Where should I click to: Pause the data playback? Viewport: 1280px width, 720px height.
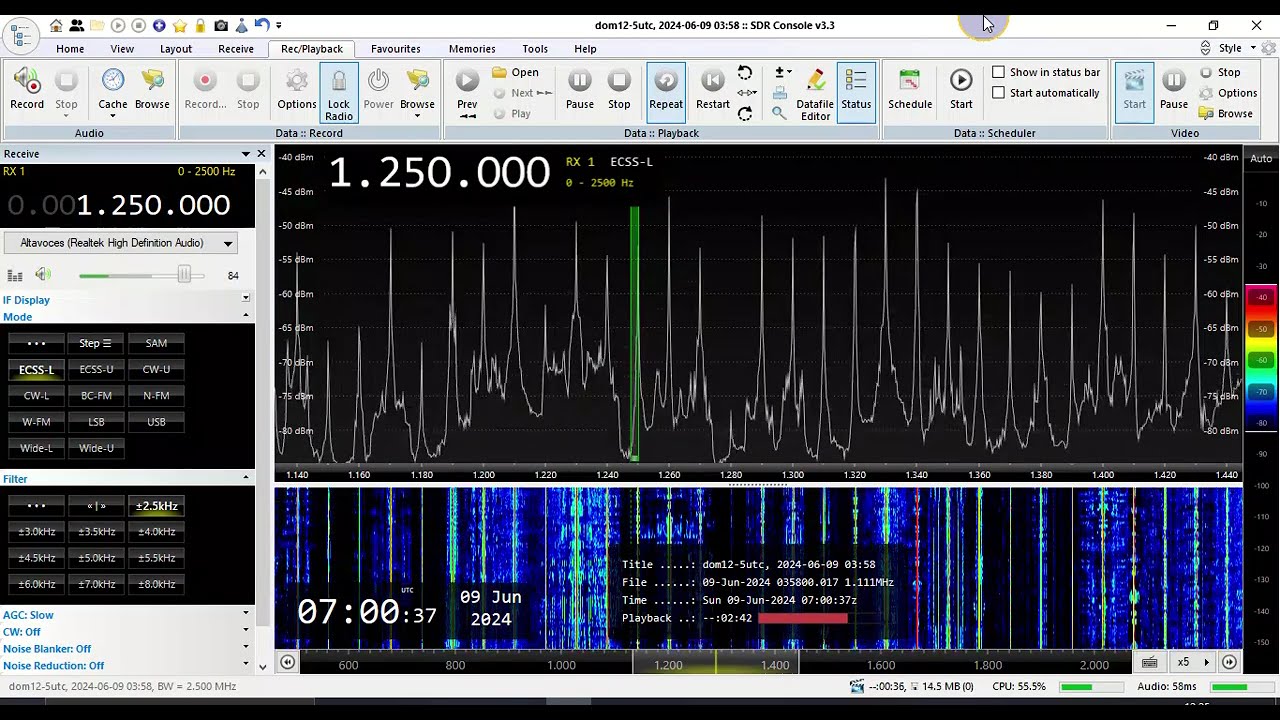580,91
